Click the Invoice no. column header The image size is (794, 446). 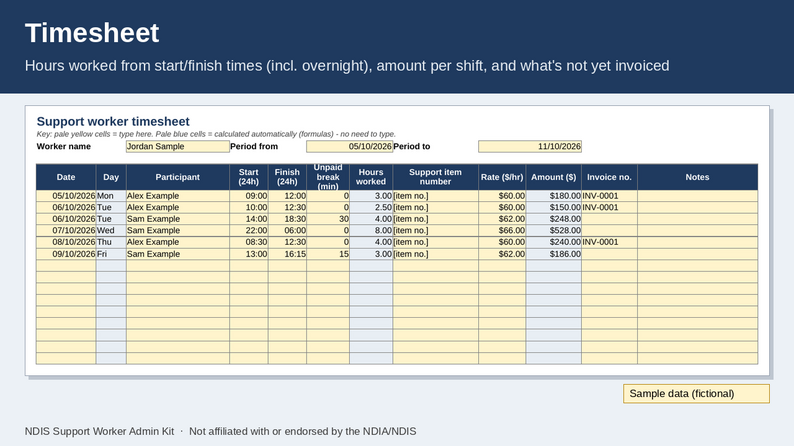[609, 177]
